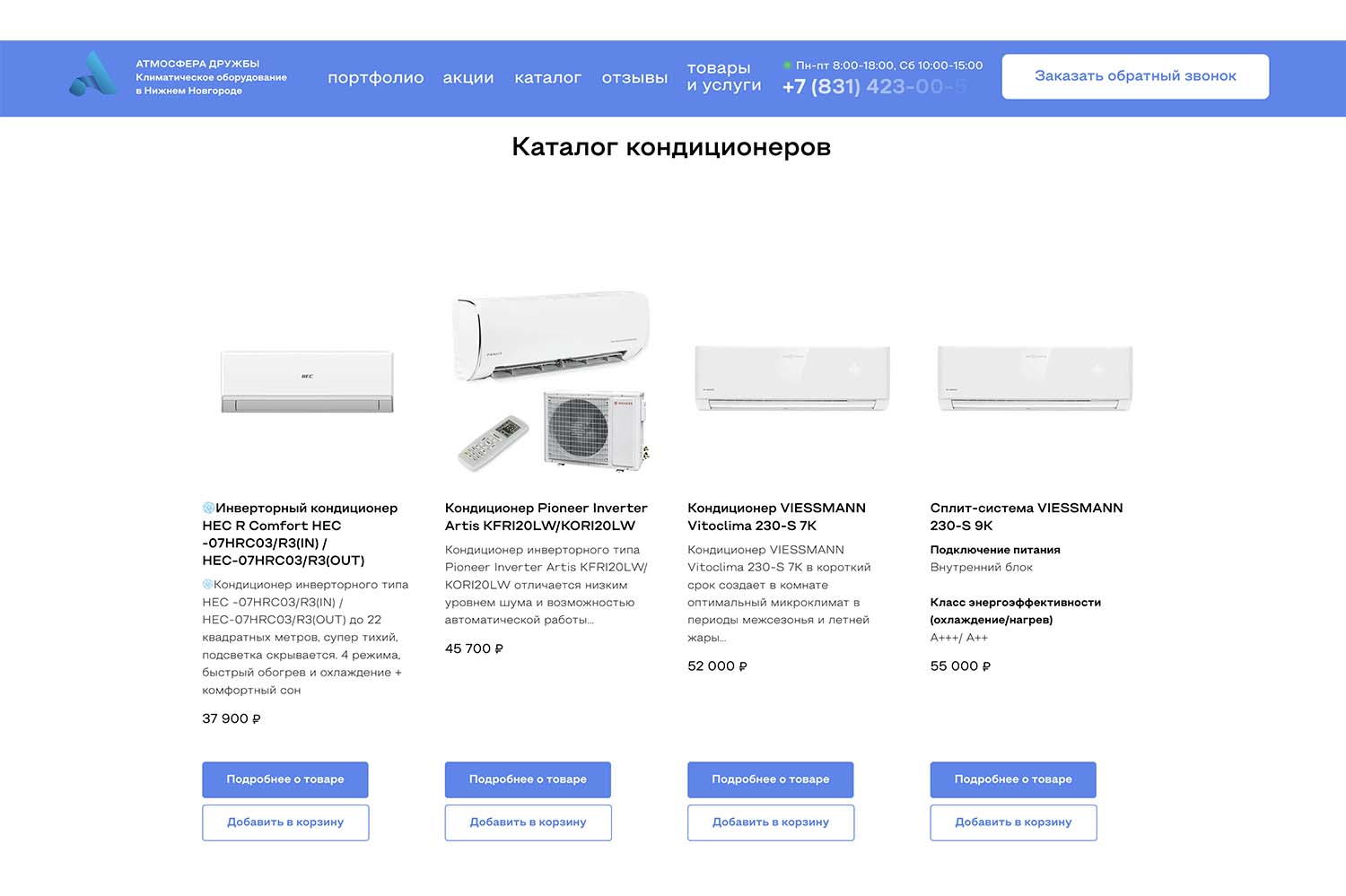Click Заказать обратный звонок button
This screenshot has height=896, width=1346.
point(1135,76)
